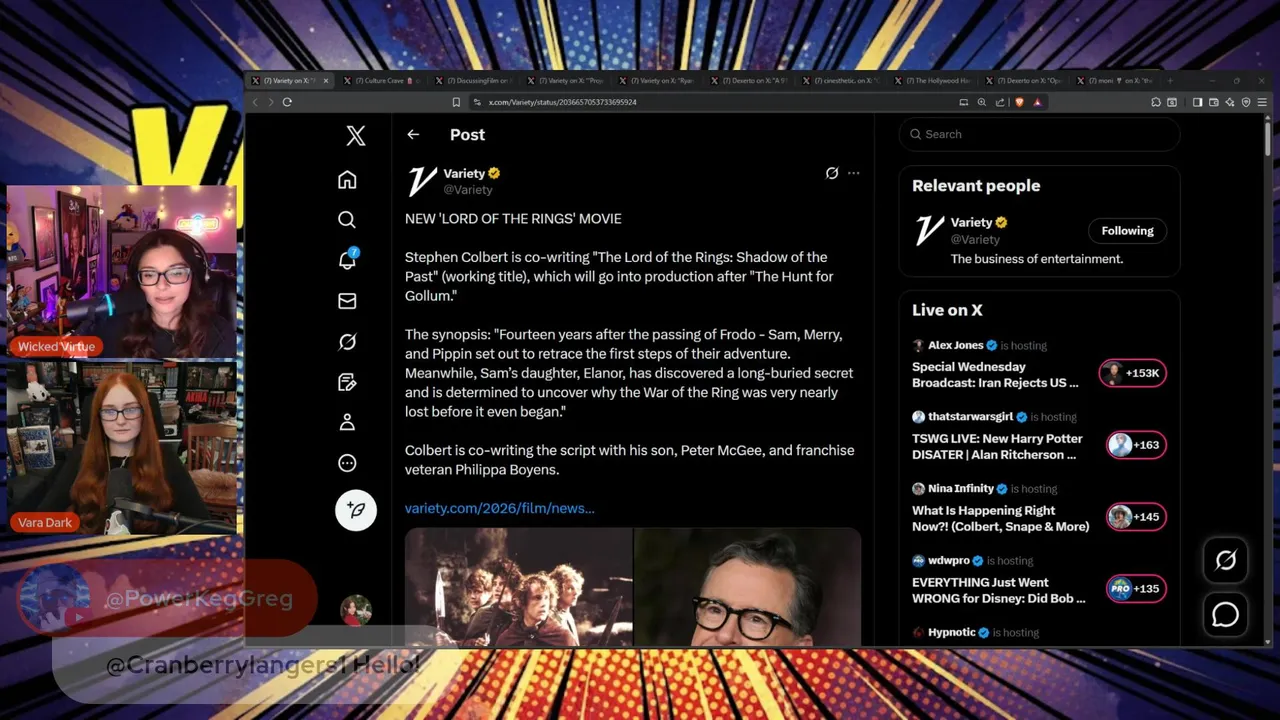The height and width of the screenshot is (720, 1280).
Task: Click the zoom magnifier in address bar
Action: (982, 102)
